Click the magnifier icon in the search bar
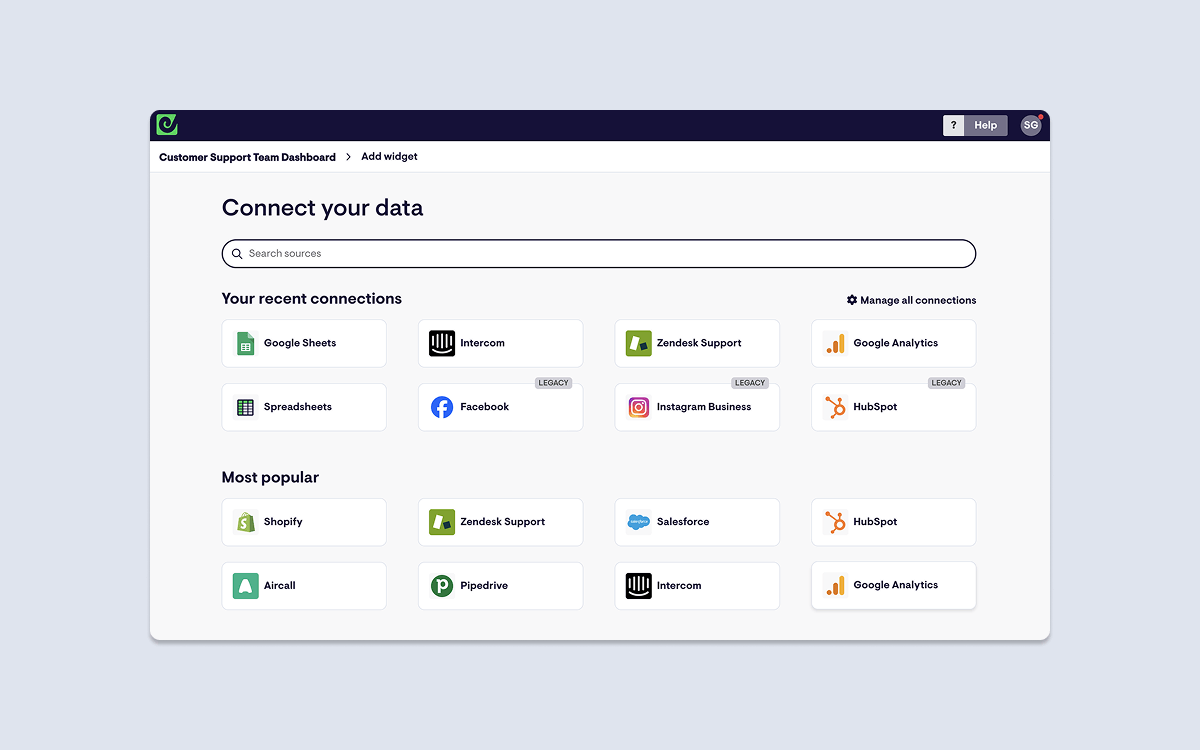Viewport: 1200px width, 750px height. pyautogui.click(x=237, y=254)
